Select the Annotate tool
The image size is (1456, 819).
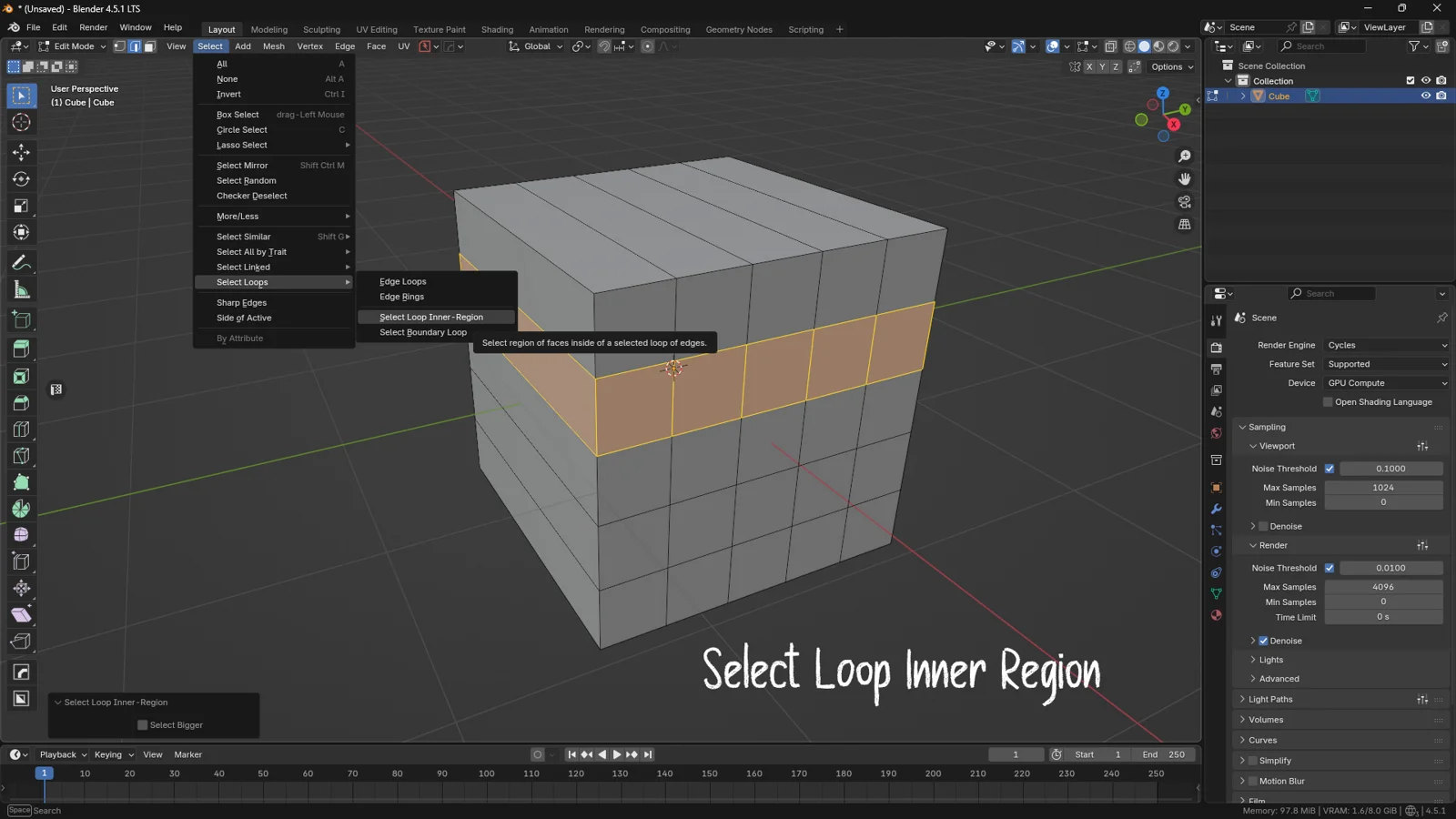tap(21, 263)
